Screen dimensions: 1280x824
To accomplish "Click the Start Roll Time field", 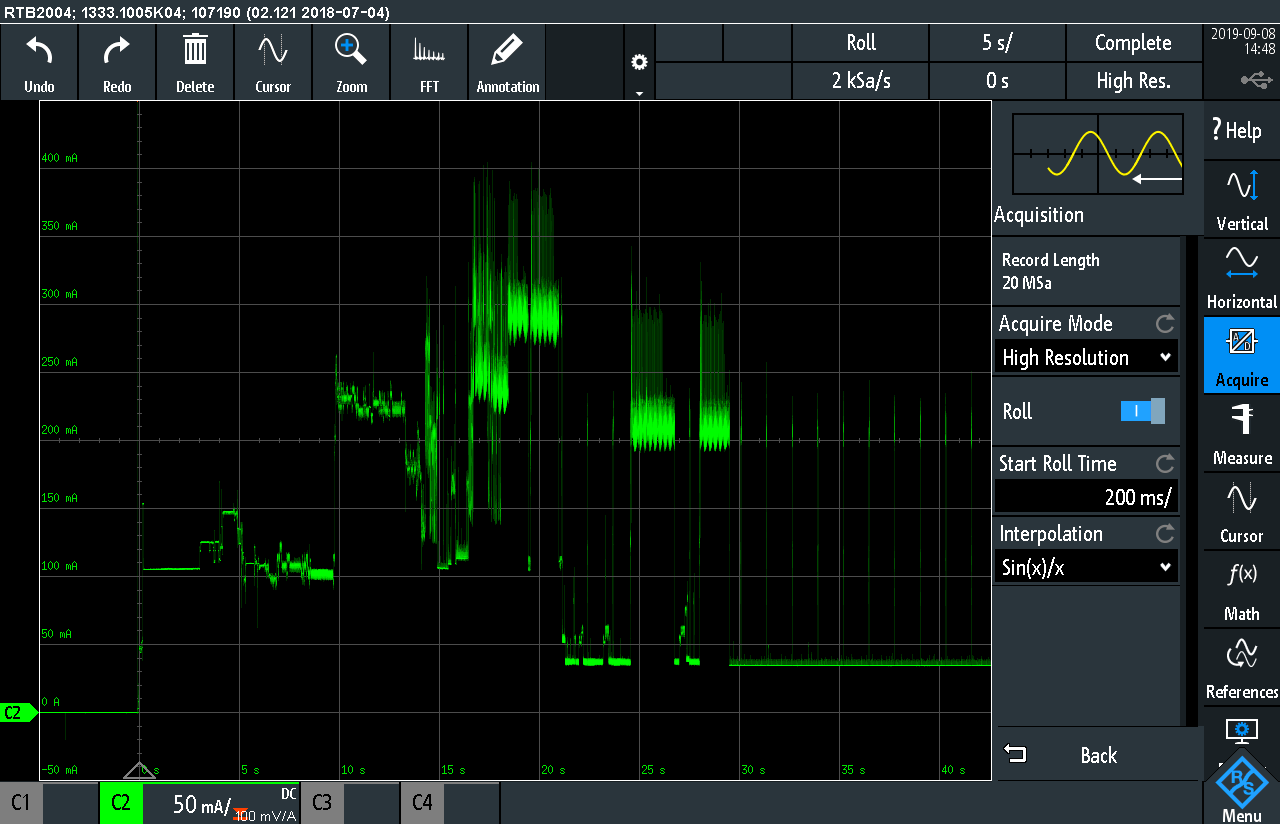I will tap(1086, 496).
